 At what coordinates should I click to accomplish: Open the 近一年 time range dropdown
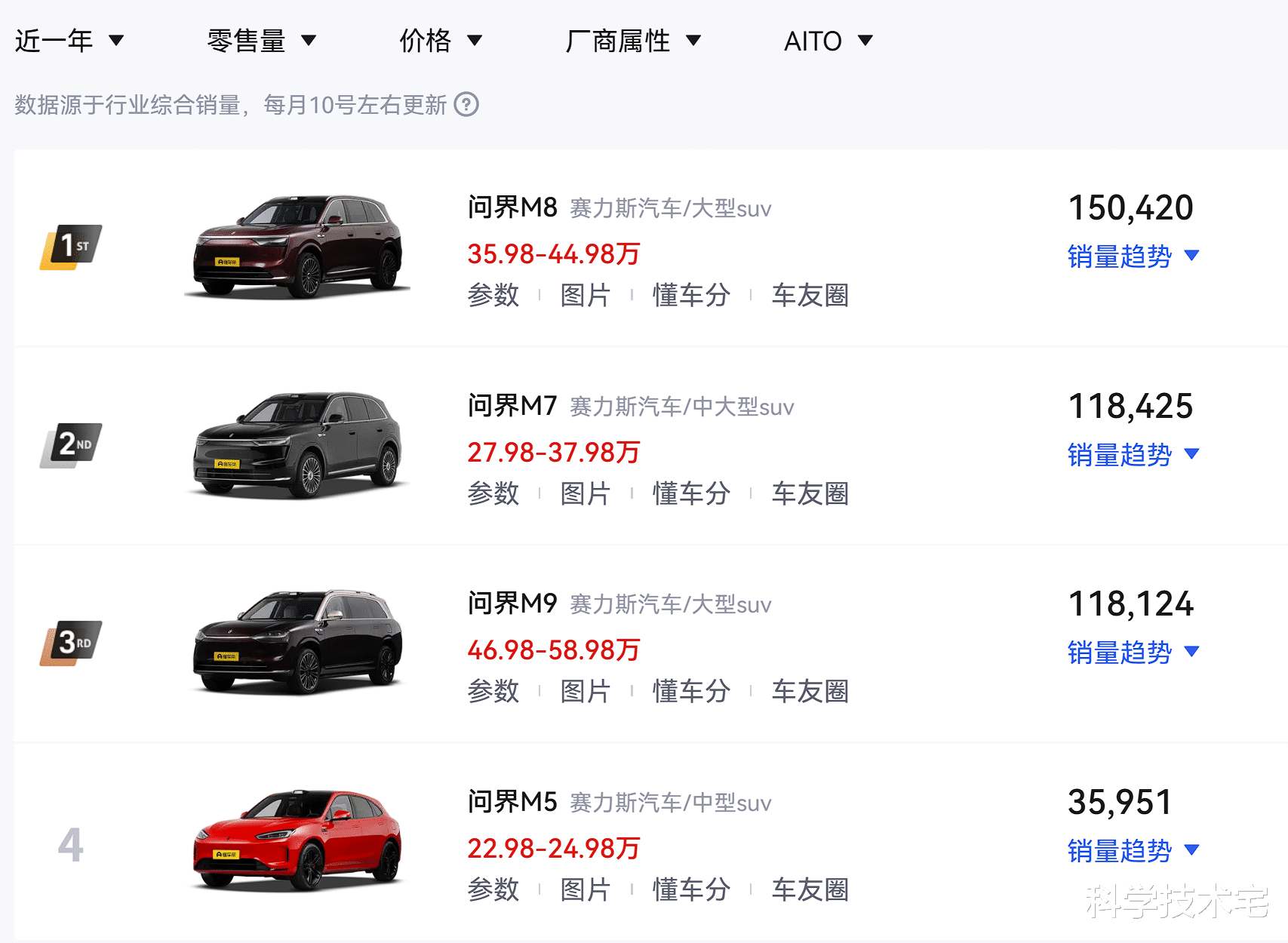click(x=69, y=41)
